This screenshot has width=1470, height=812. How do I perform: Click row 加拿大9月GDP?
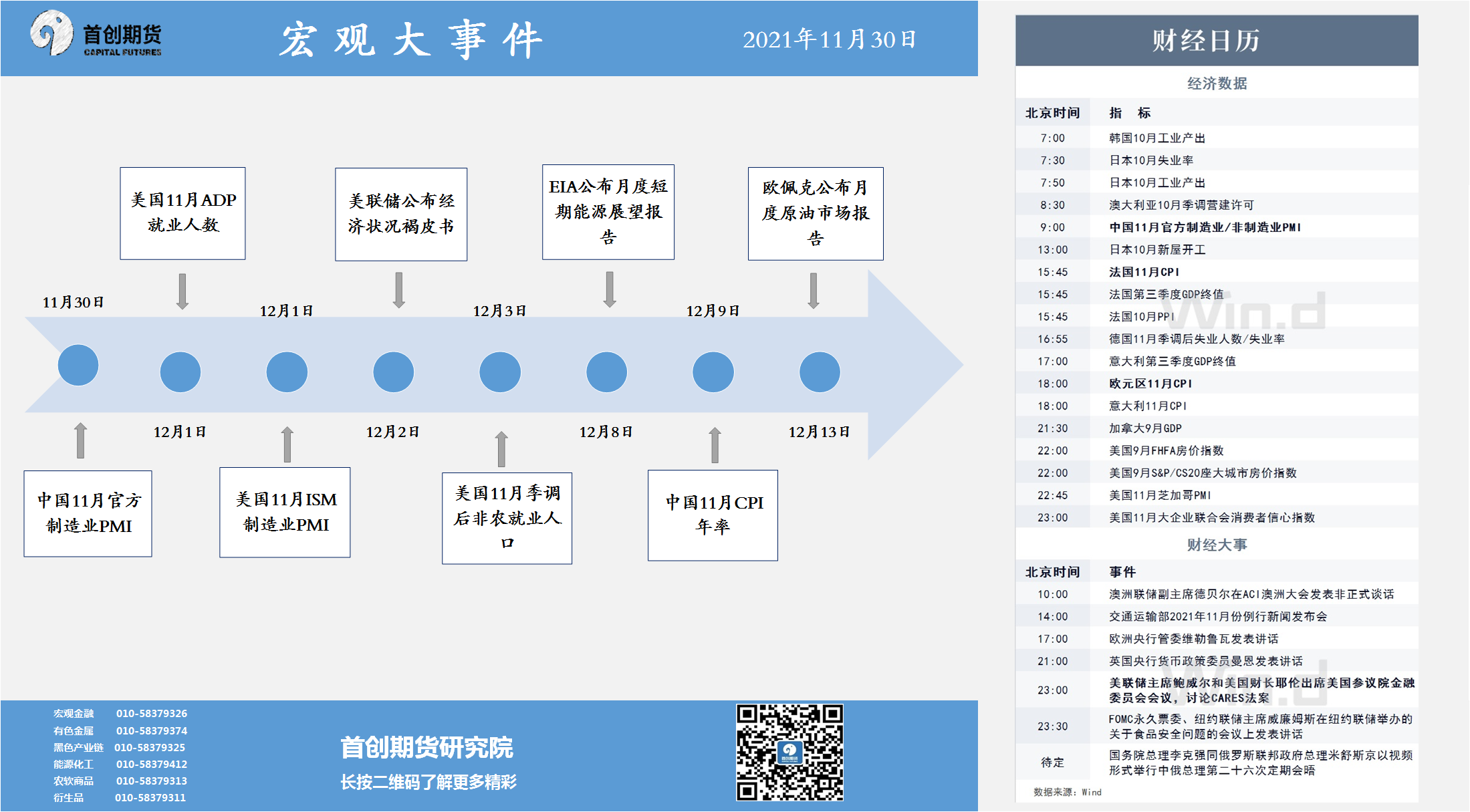point(1217,428)
